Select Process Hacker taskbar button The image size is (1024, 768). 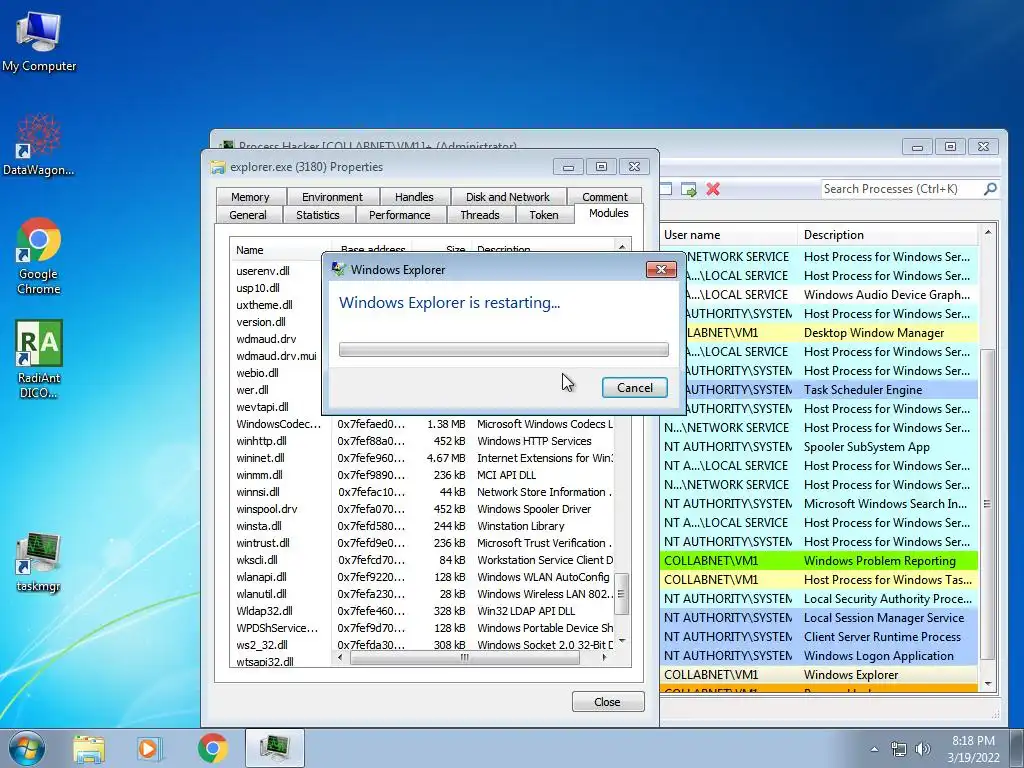tap(275, 748)
